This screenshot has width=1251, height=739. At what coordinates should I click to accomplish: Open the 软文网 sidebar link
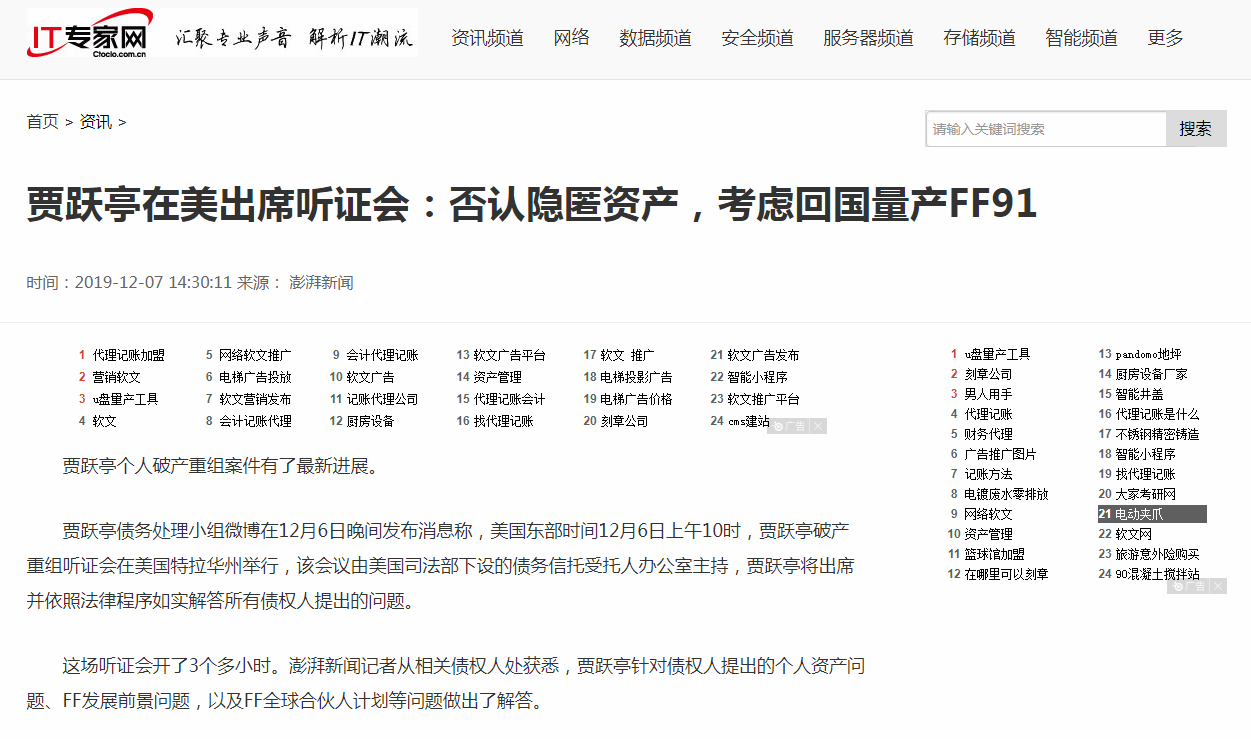pos(1133,534)
